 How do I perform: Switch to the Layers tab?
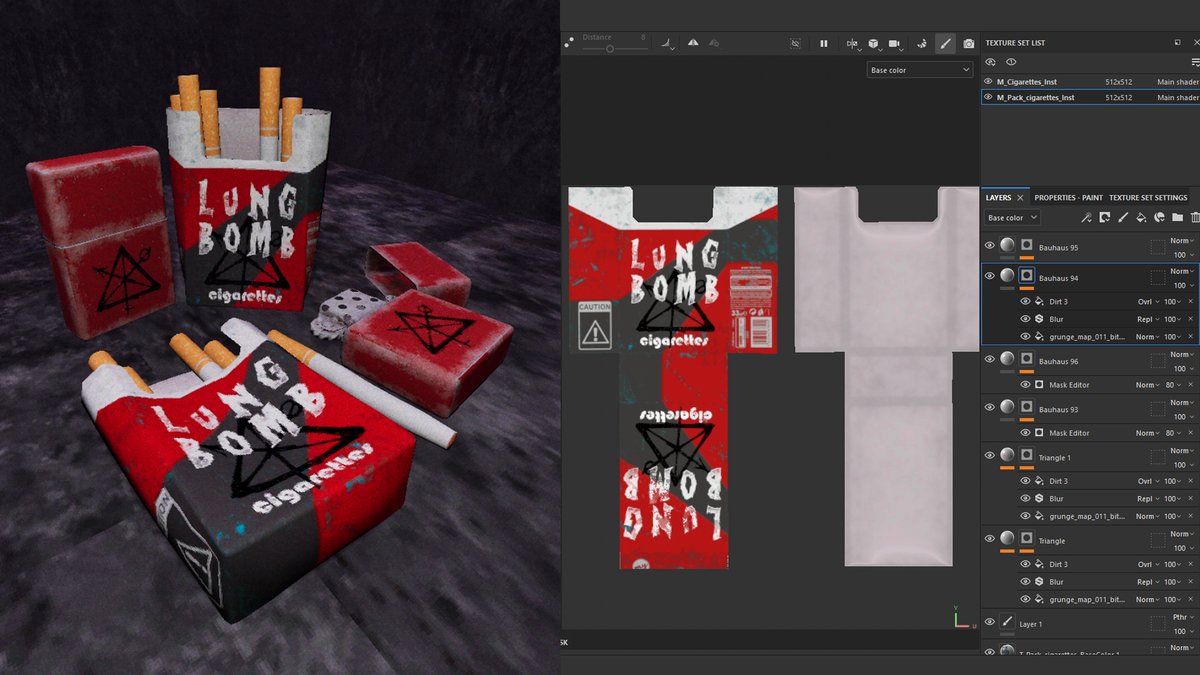pos(998,198)
